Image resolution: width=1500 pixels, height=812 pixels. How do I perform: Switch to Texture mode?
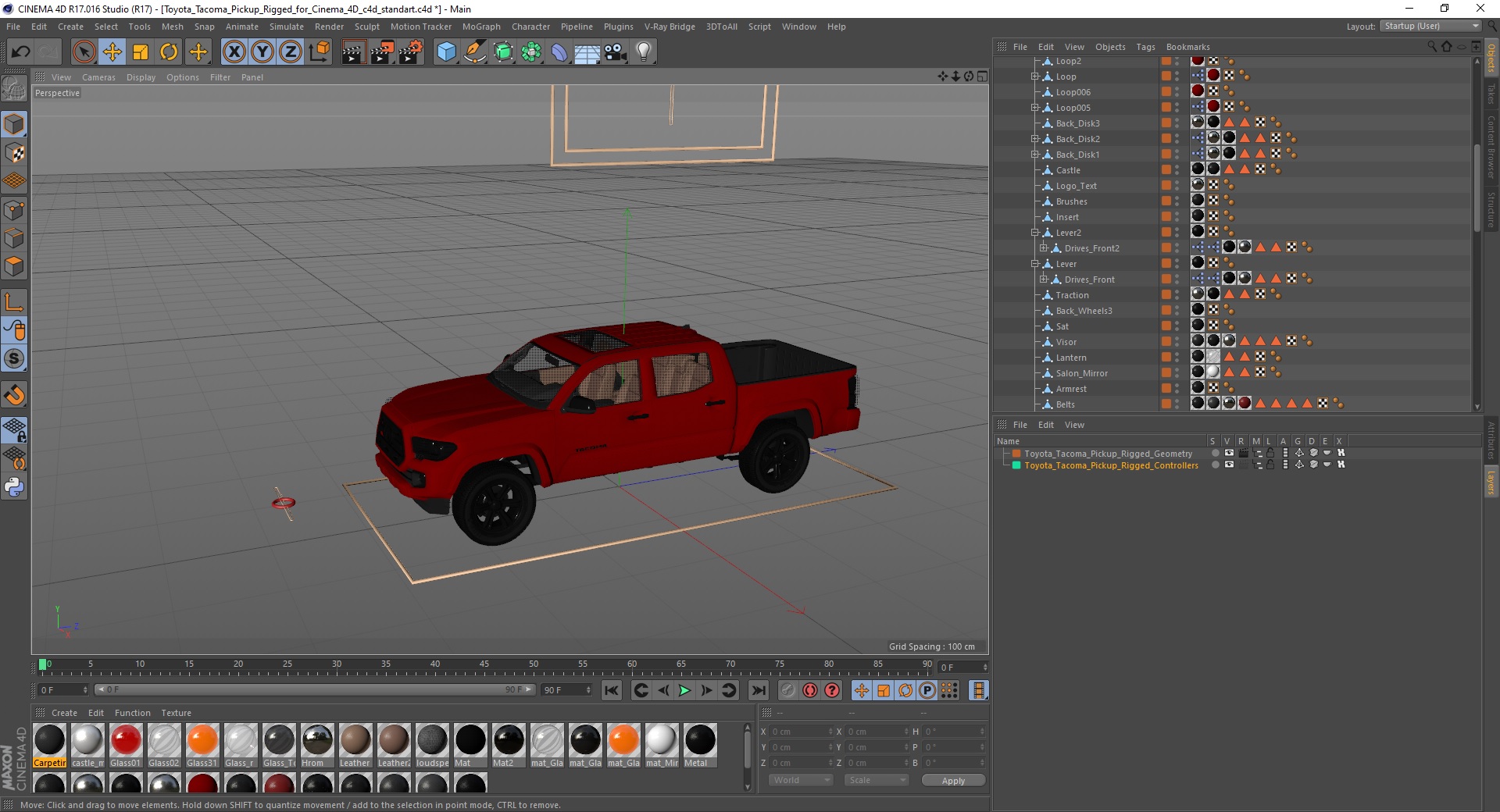click(x=14, y=153)
